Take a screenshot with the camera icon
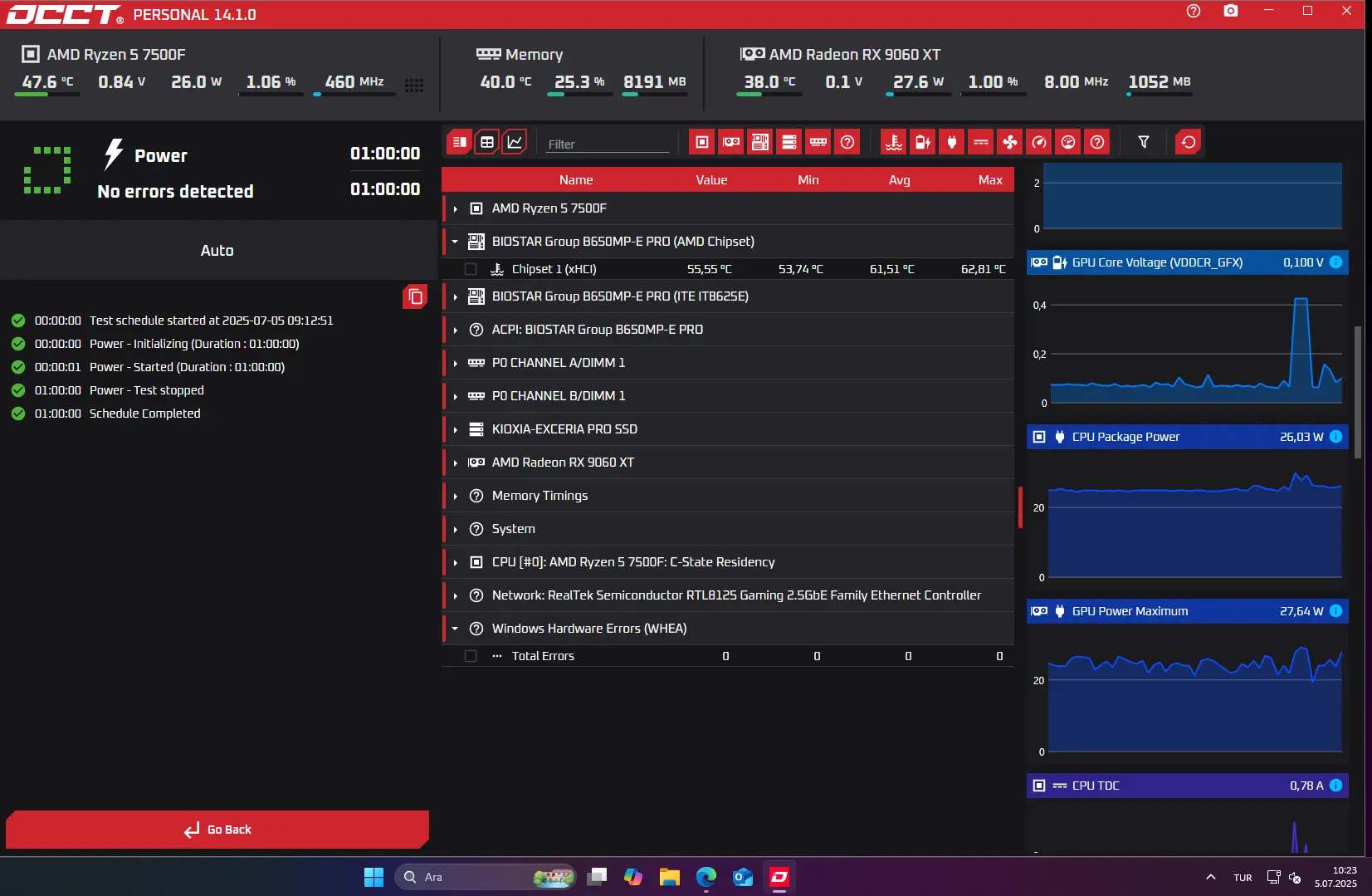This screenshot has width=1372, height=896. click(x=1231, y=11)
